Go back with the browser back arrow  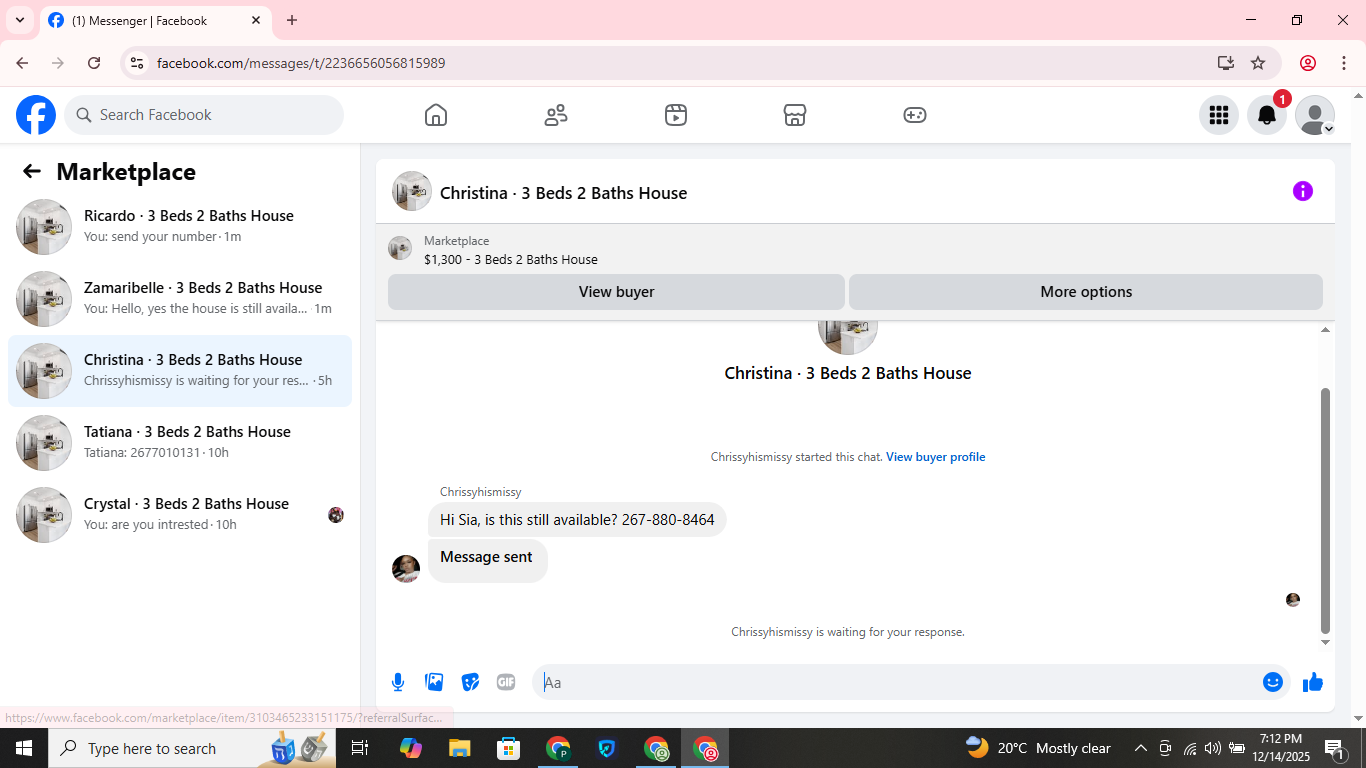(x=22, y=63)
